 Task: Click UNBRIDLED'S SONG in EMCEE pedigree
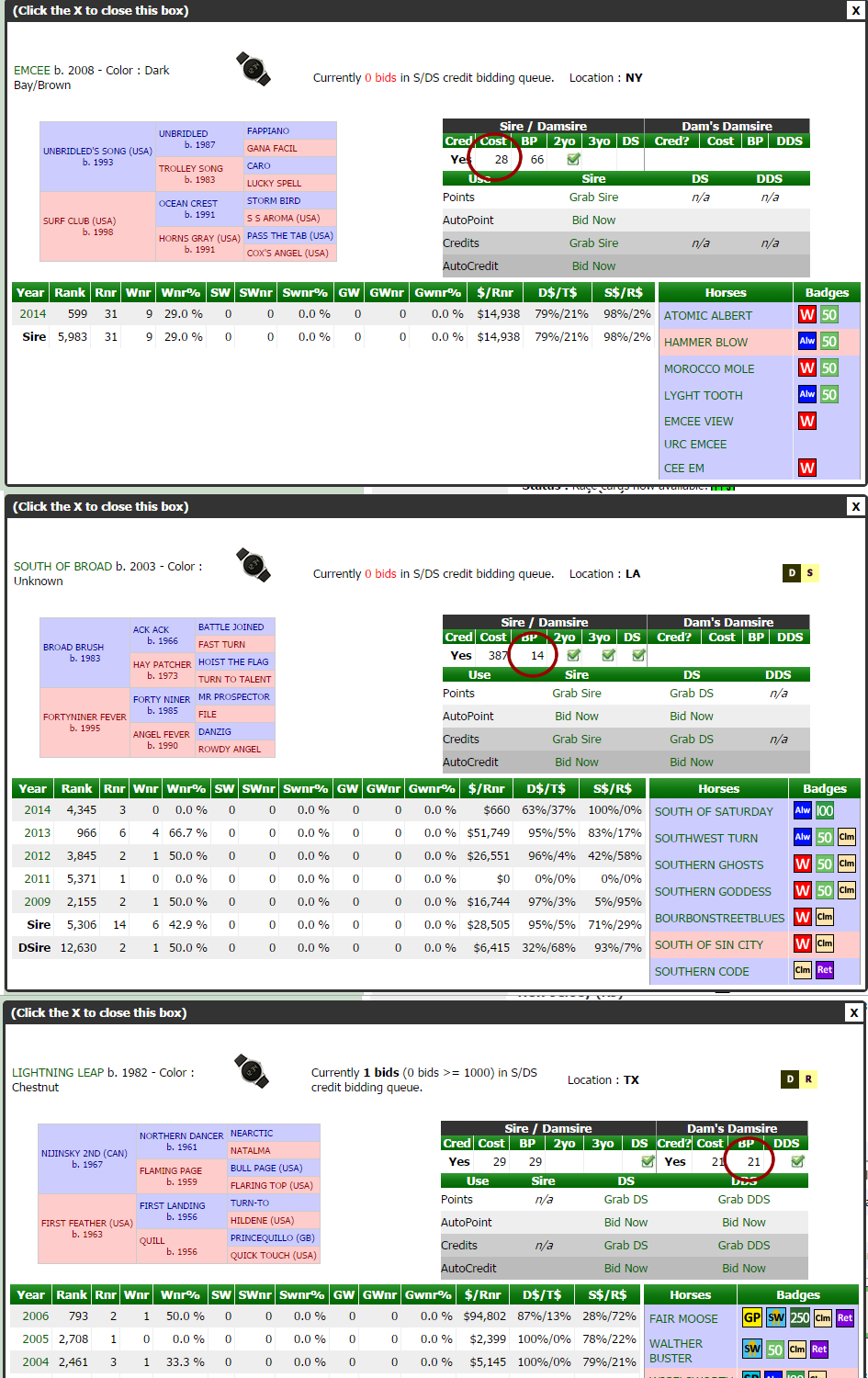(x=97, y=151)
